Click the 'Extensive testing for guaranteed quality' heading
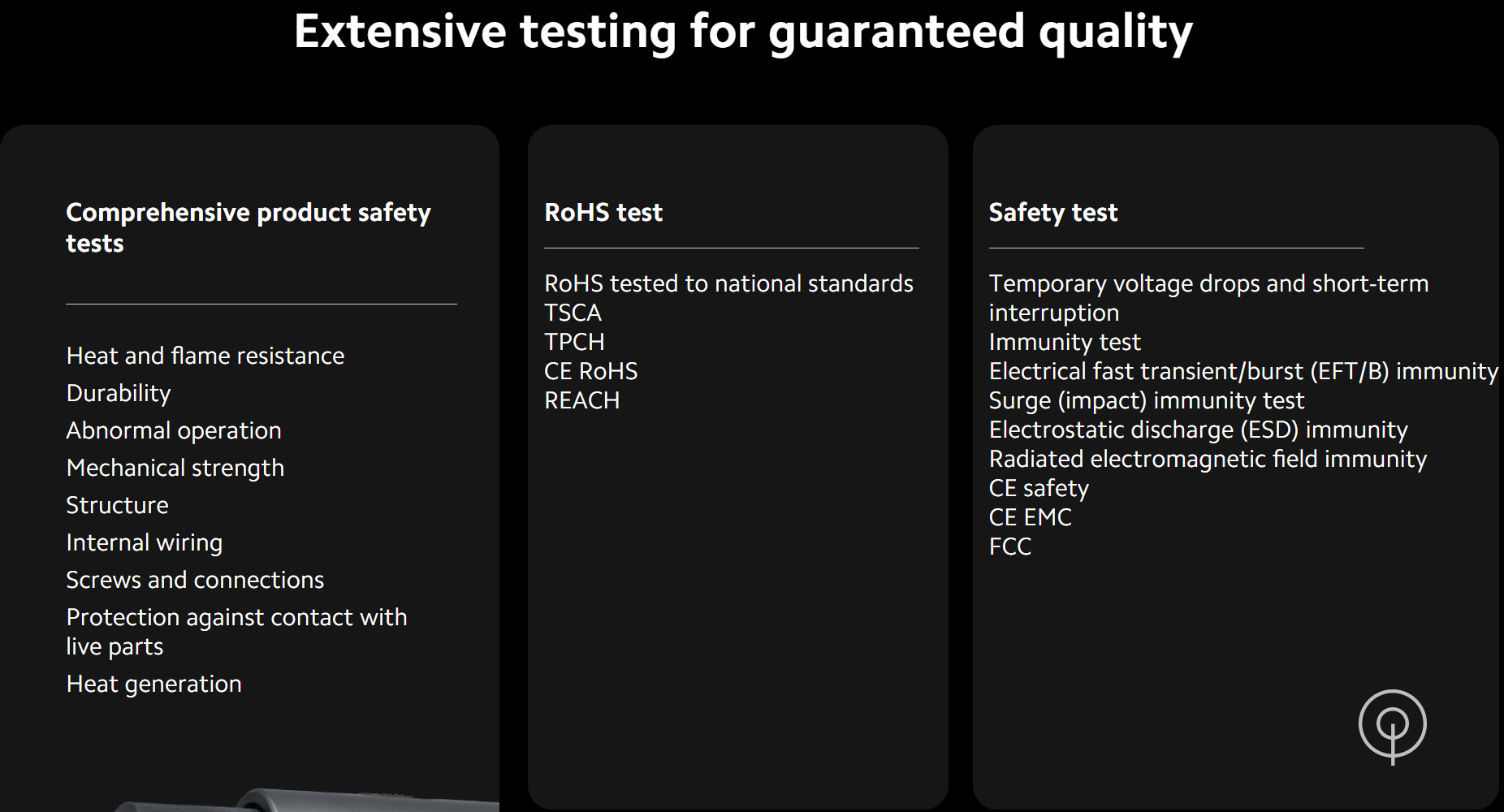Image resolution: width=1504 pixels, height=812 pixels. pyautogui.click(x=743, y=31)
